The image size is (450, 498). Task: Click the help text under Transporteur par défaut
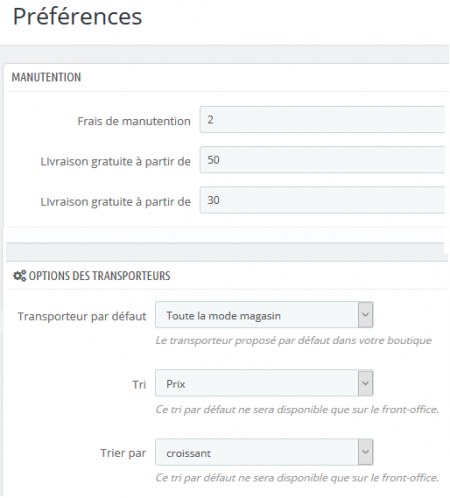(294, 341)
